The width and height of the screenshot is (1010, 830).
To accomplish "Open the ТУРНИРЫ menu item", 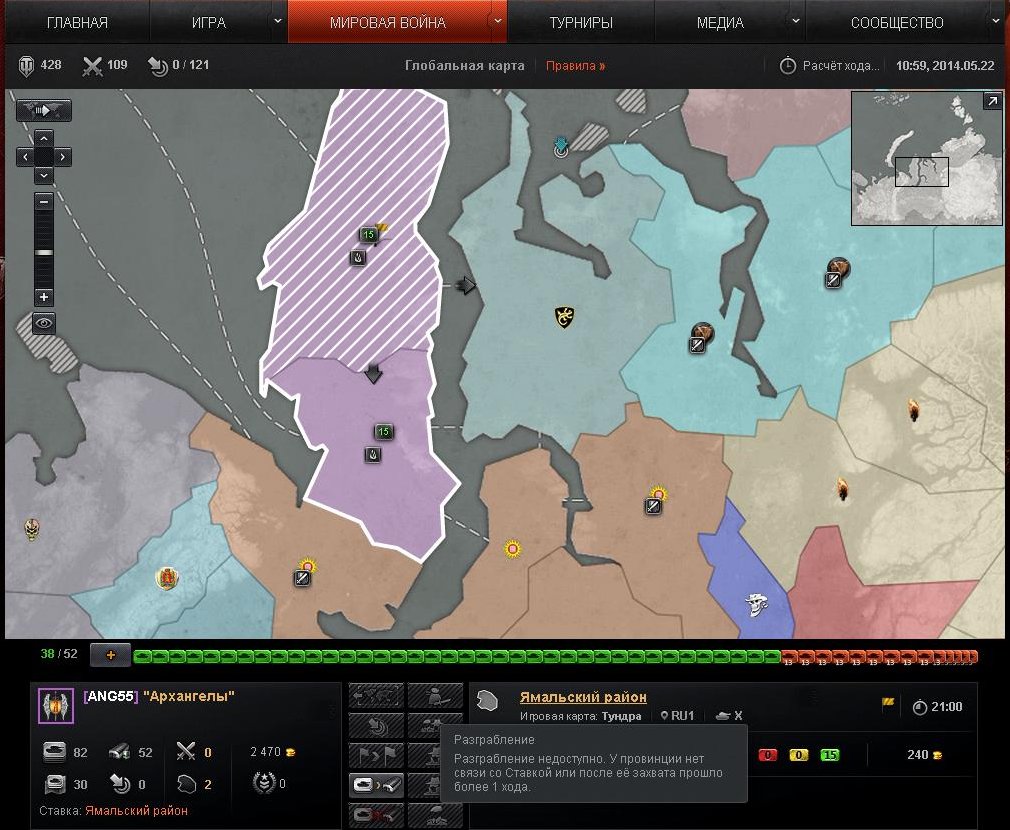I will pos(580,23).
